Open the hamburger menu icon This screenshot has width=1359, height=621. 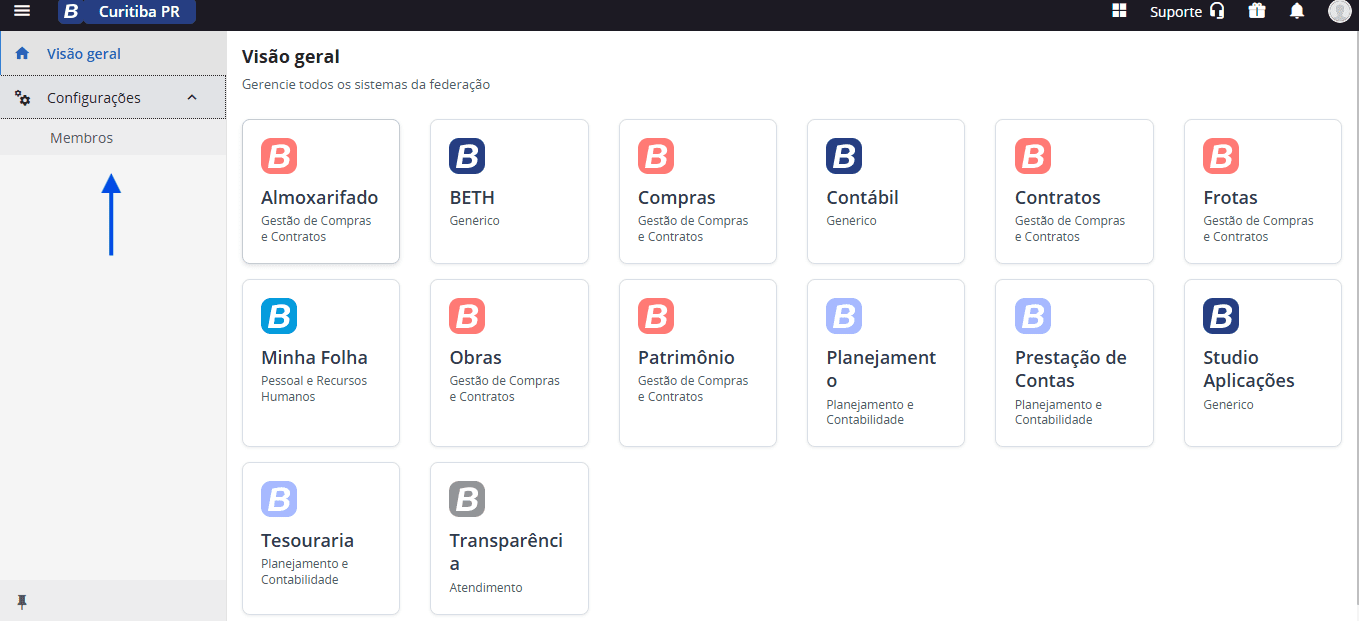point(22,11)
